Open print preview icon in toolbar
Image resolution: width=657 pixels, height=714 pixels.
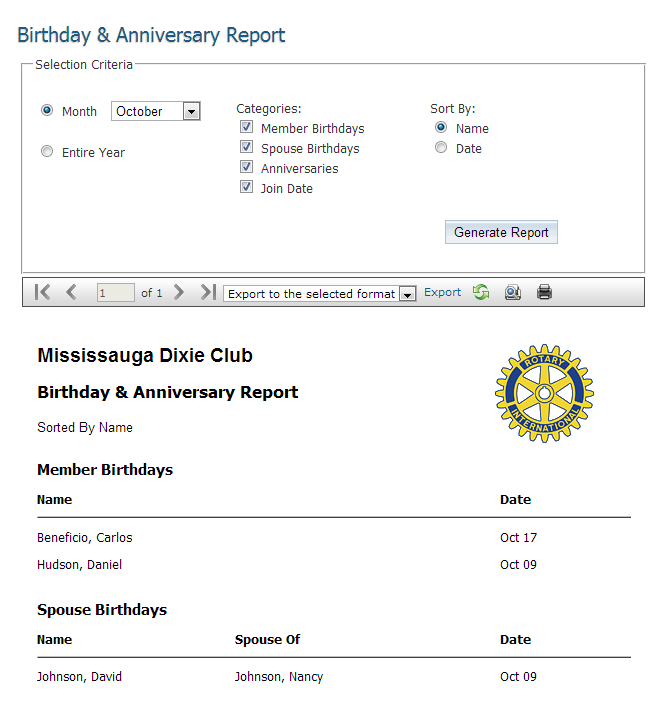(x=513, y=292)
